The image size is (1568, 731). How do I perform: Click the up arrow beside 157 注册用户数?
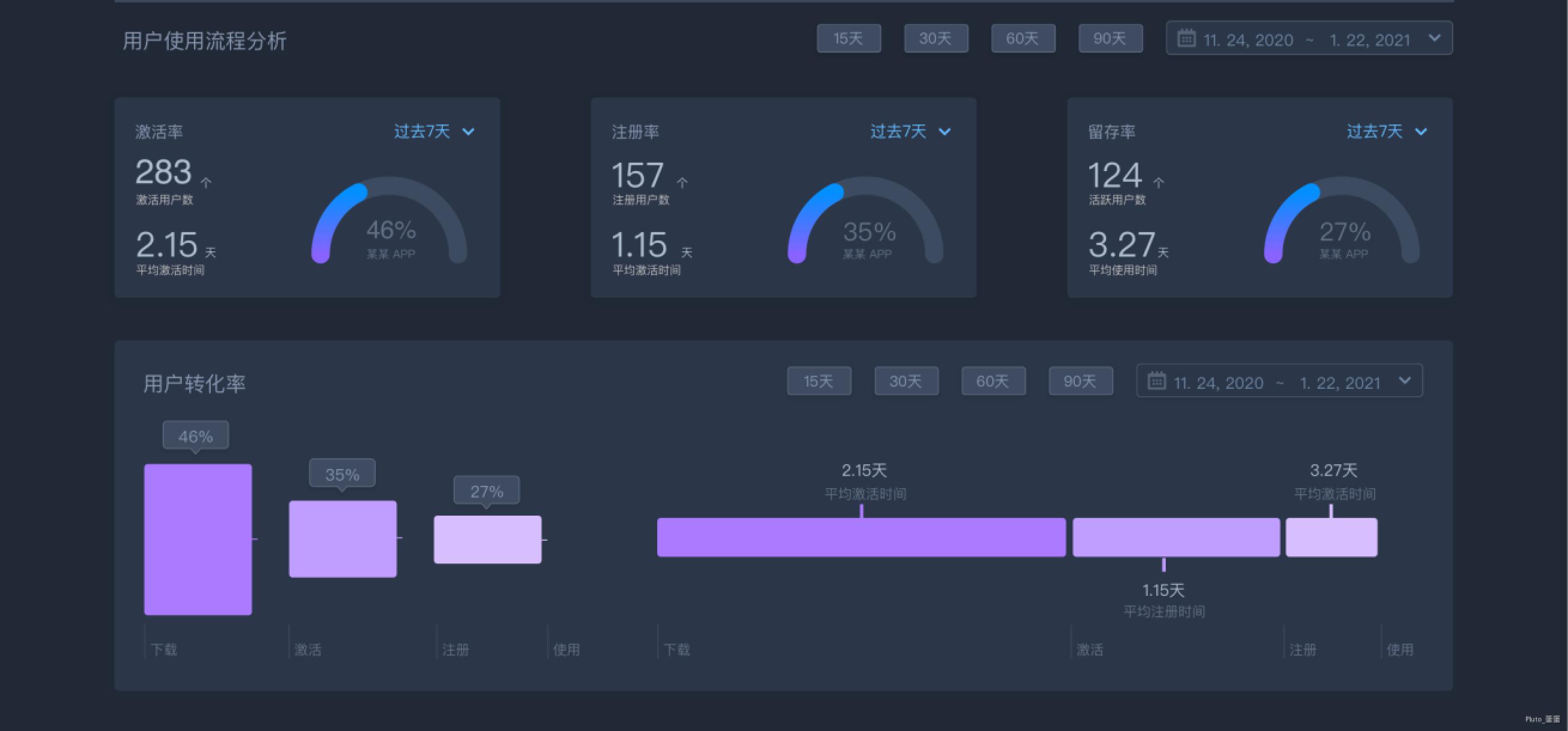coord(682,182)
